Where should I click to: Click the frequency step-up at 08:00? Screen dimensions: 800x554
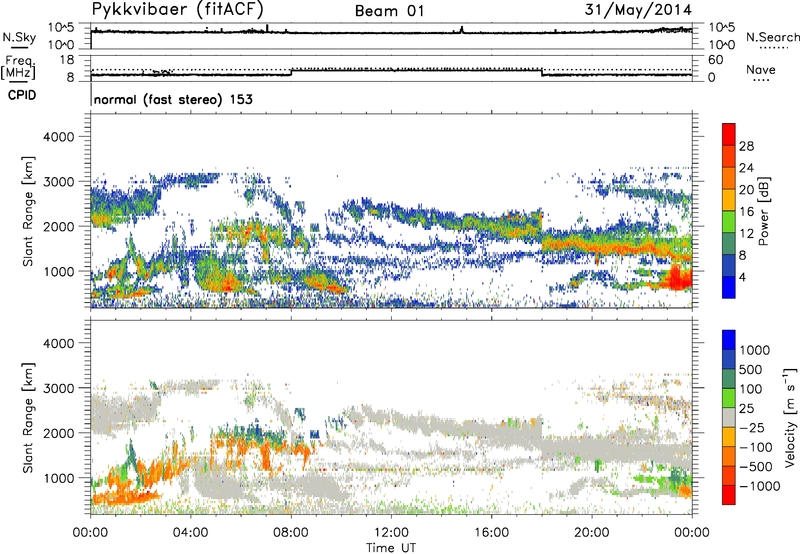pyautogui.click(x=291, y=72)
